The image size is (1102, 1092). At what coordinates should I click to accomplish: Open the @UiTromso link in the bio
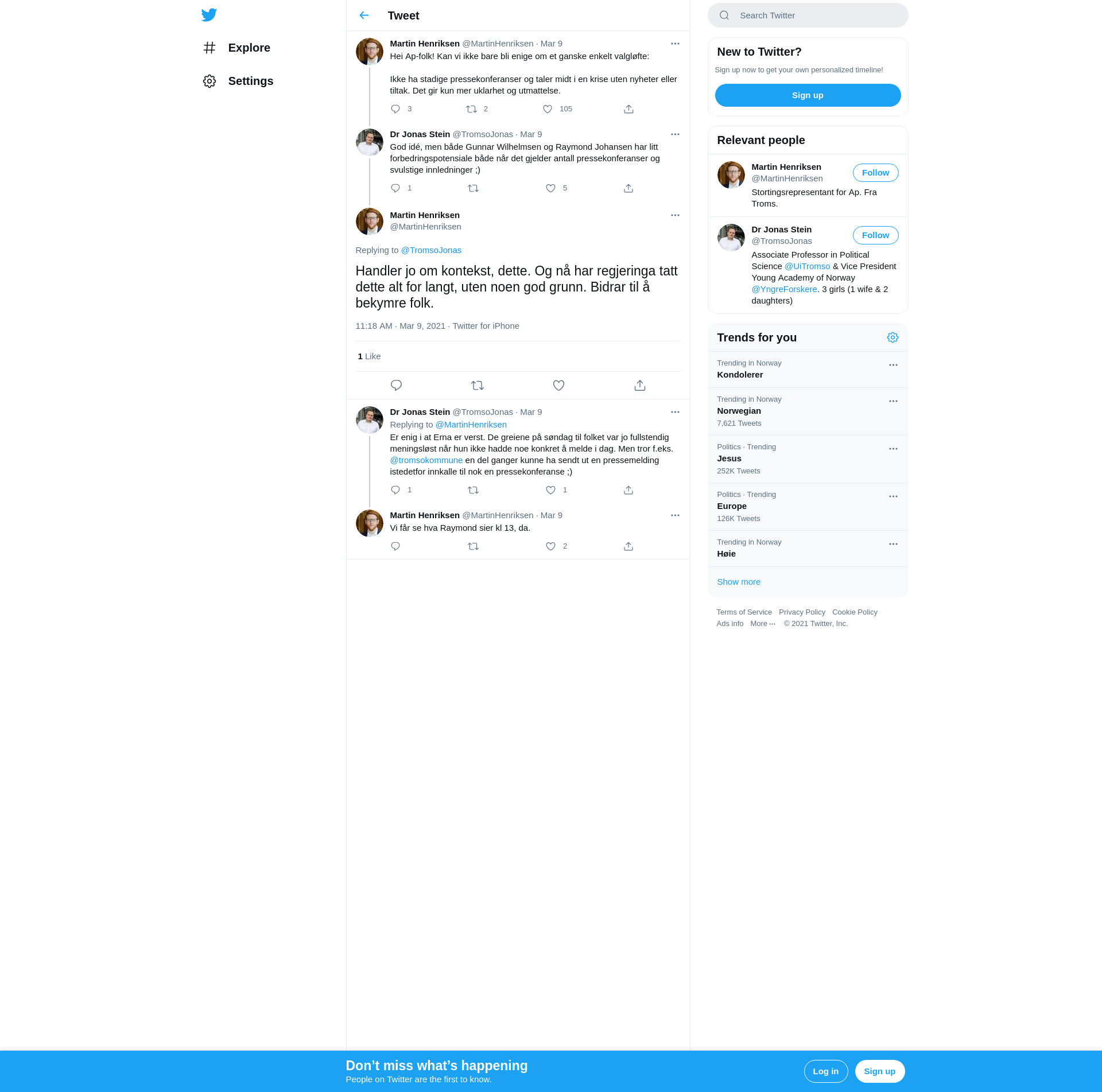(x=807, y=266)
